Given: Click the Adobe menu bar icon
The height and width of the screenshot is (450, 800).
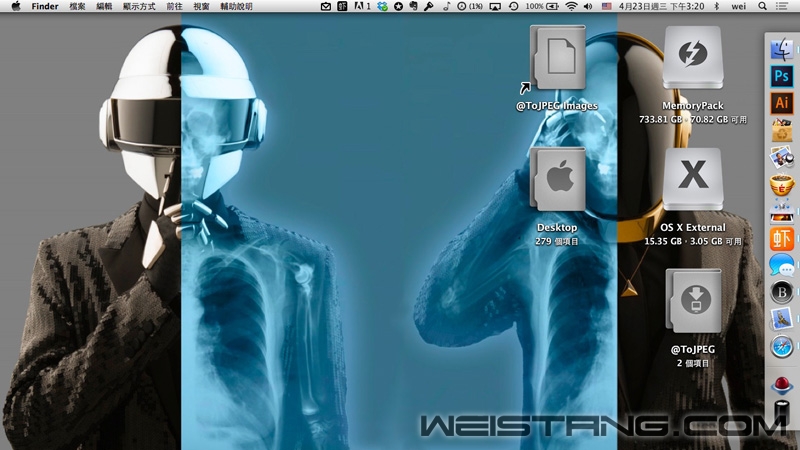Looking at the screenshot, I should tap(362, 6).
